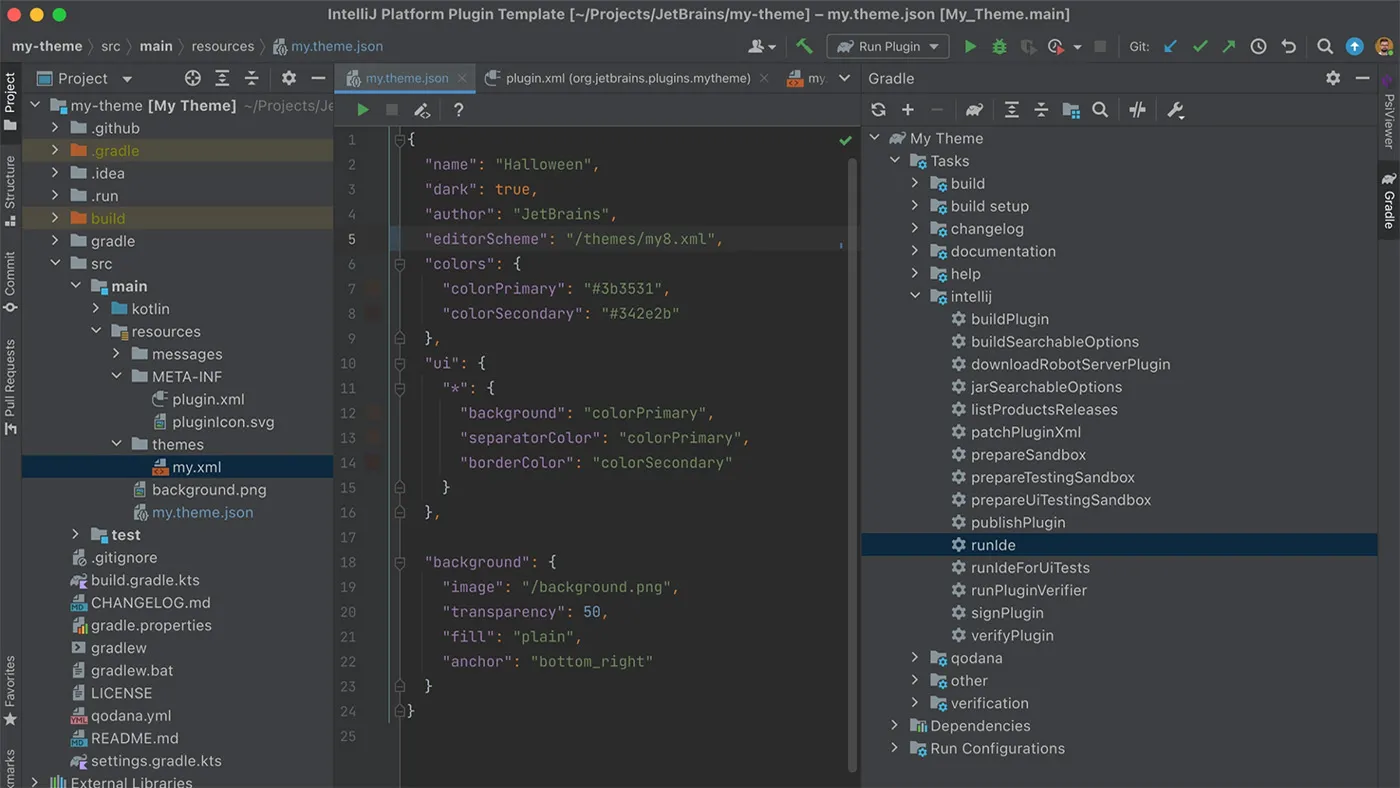Push changes using the green arrow icon

pyautogui.click(x=1229, y=46)
